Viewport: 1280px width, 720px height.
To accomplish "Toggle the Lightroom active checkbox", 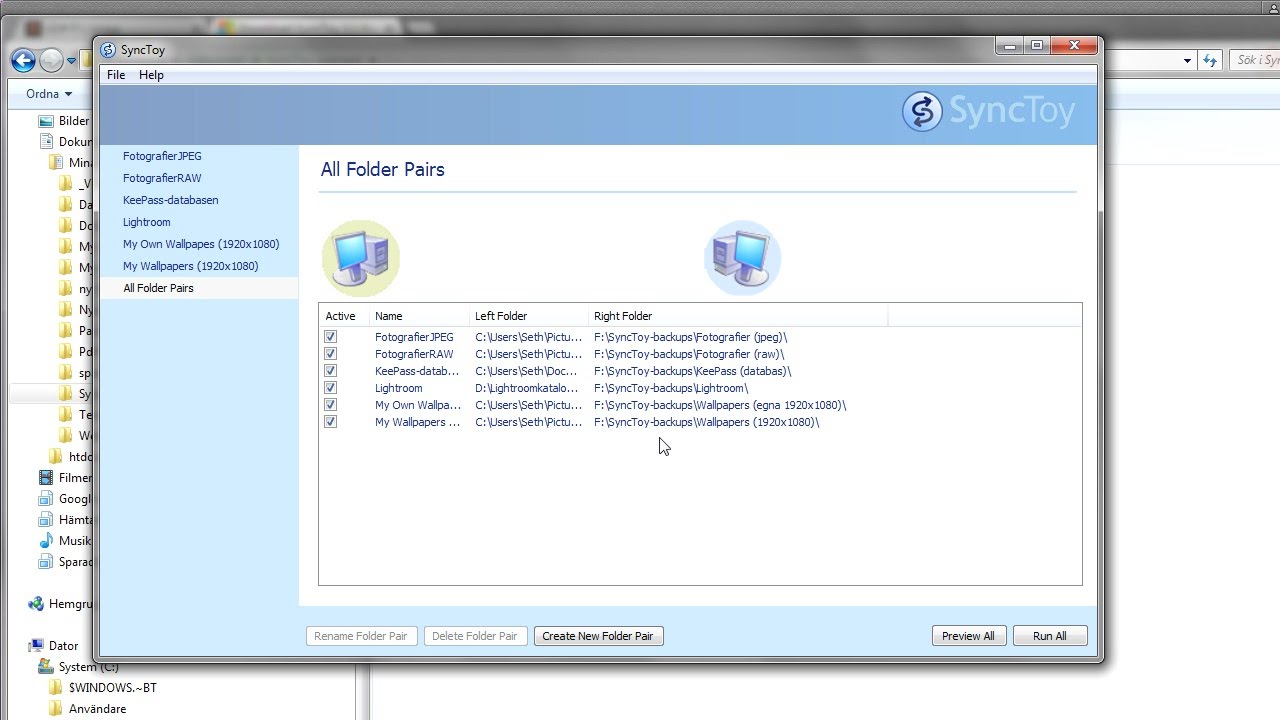I will [330, 388].
